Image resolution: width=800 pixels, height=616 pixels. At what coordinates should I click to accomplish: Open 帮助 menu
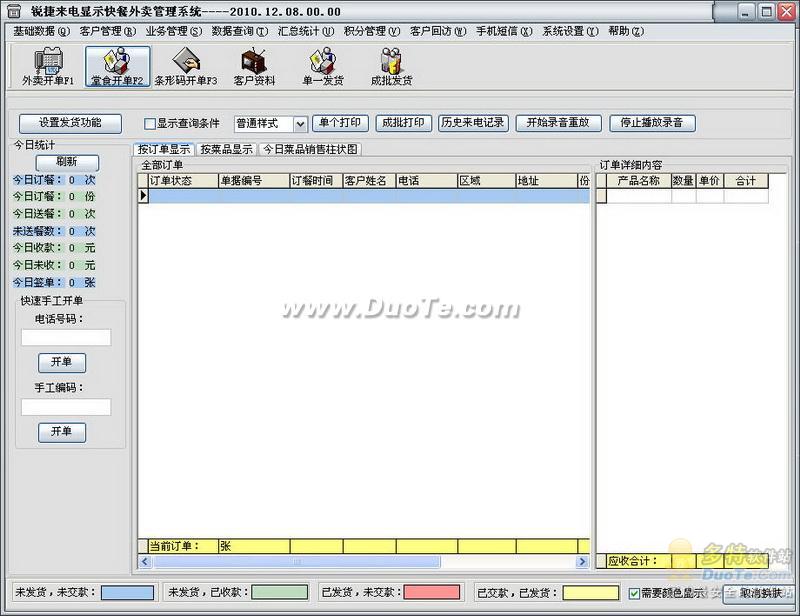[626, 31]
